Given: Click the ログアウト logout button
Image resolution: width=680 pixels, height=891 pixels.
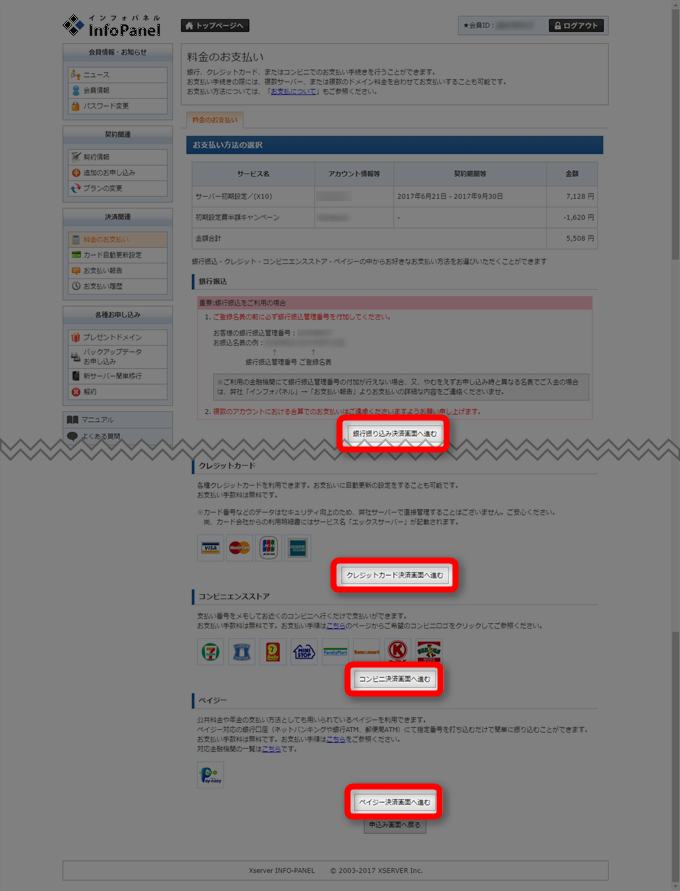Looking at the screenshot, I should pos(576,26).
